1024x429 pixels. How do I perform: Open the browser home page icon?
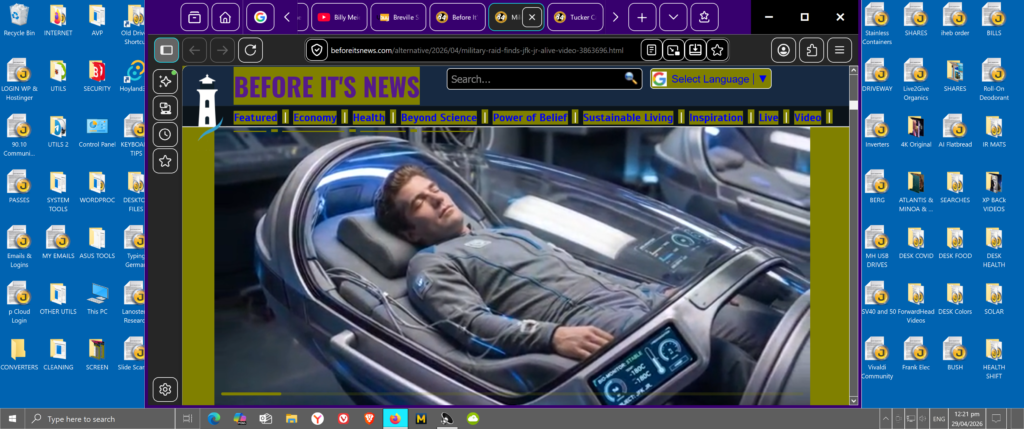pos(226,17)
